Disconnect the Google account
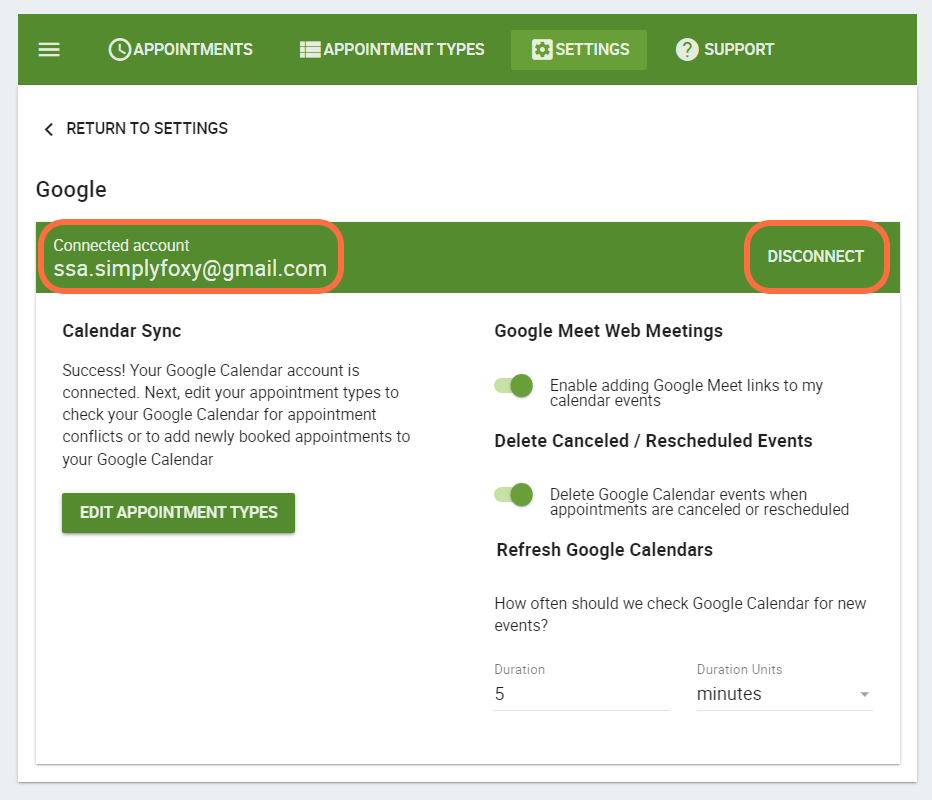The height and width of the screenshot is (800, 932). pyautogui.click(x=816, y=256)
